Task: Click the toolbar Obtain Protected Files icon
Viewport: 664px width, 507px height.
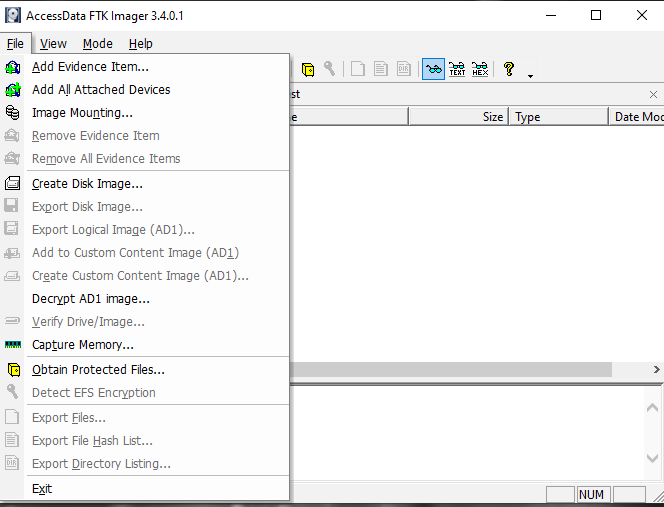Action: [308, 69]
